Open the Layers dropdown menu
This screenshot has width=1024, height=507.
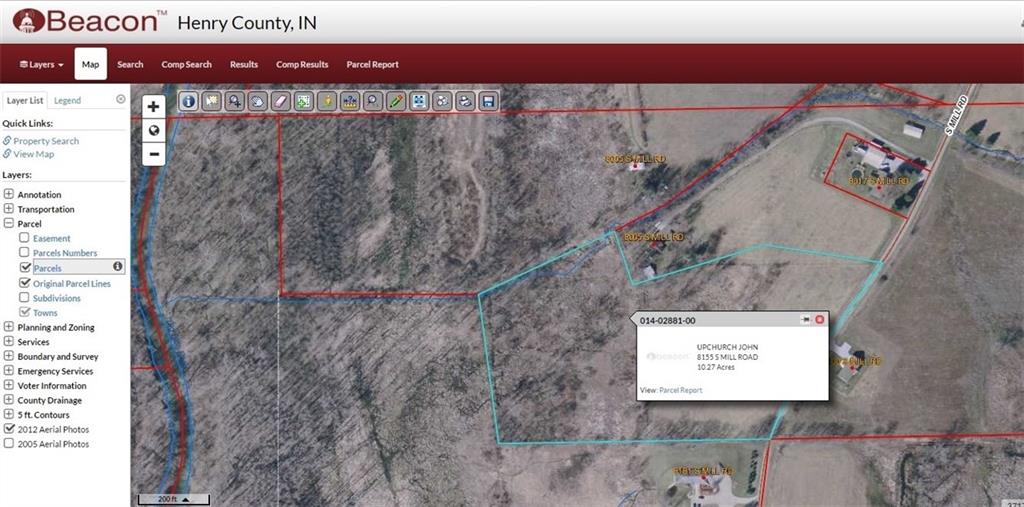pyautogui.click(x=41, y=65)
